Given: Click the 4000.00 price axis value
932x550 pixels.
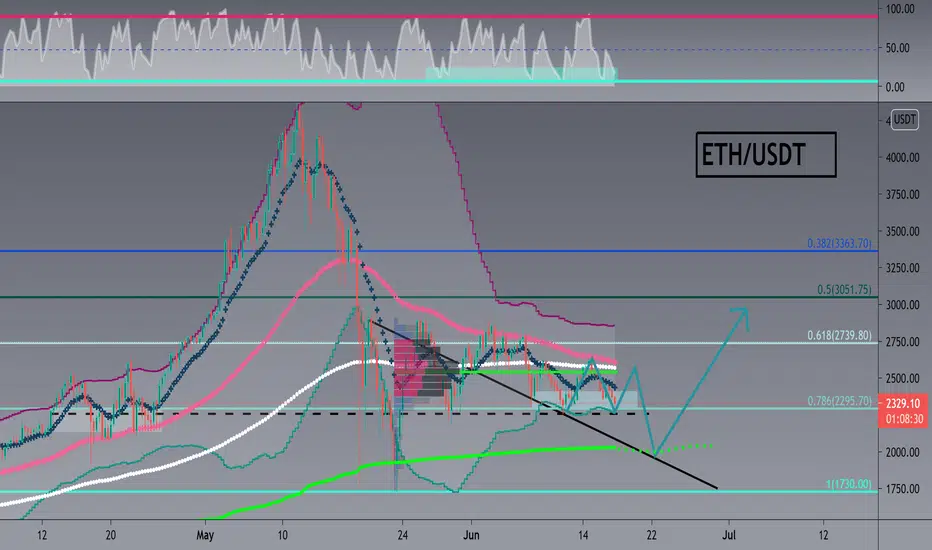Looking at the screenshot, I should [x=902, y=158].
